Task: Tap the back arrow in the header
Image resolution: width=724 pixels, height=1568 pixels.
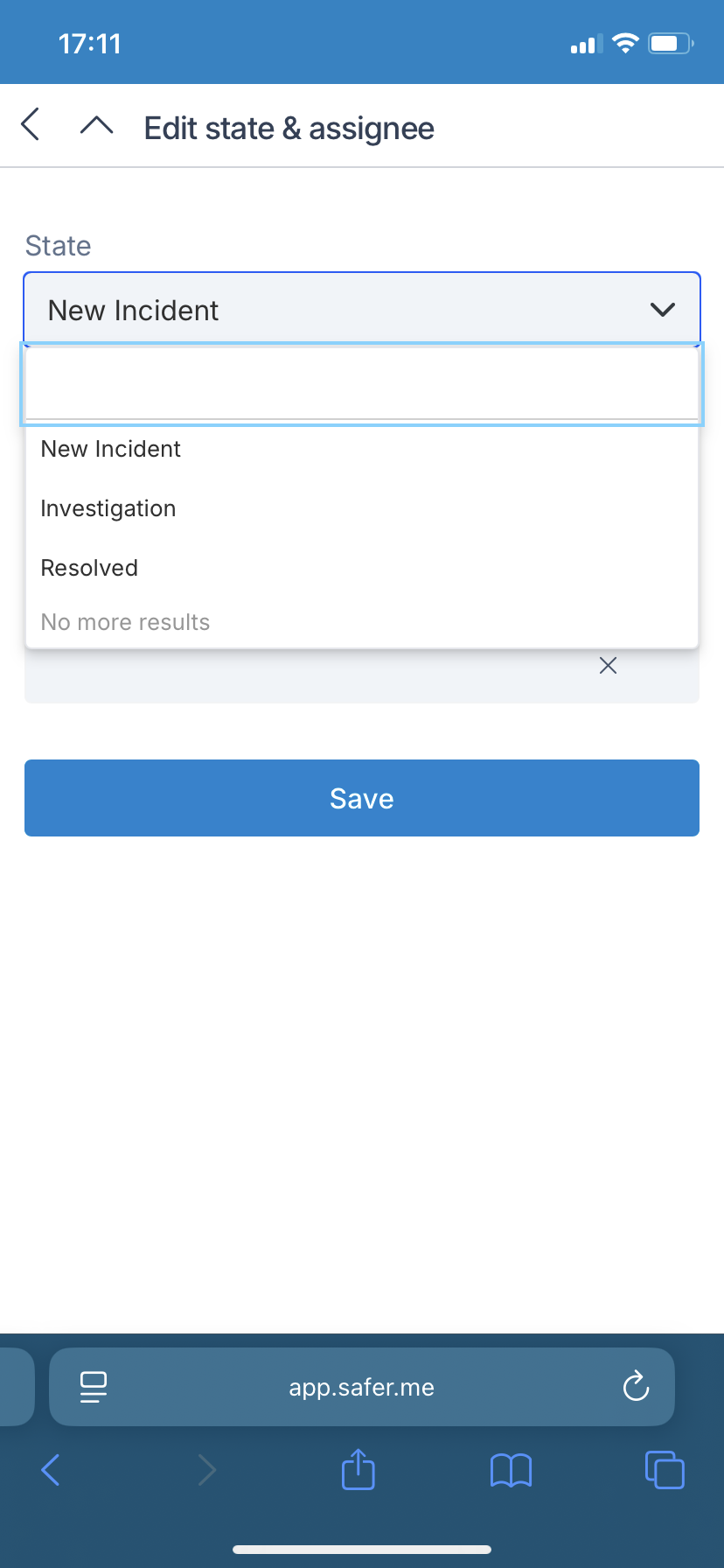Action: (x=31, y=125)
